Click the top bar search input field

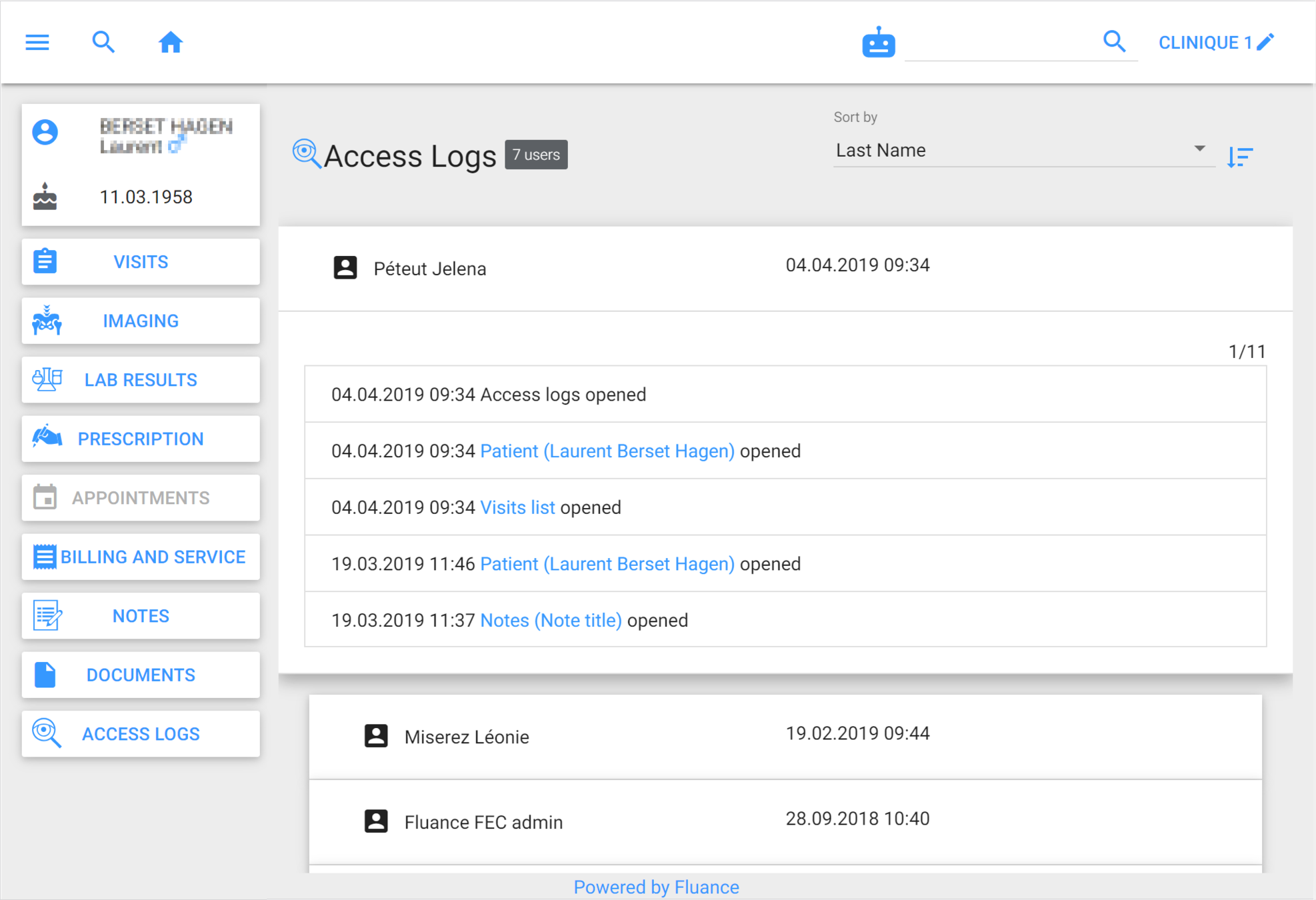(1000, 43)
